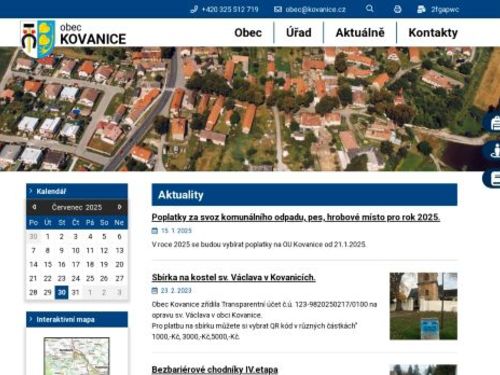
Task: Click Červenec 2025 month title
Action: [x=77, y=207]
